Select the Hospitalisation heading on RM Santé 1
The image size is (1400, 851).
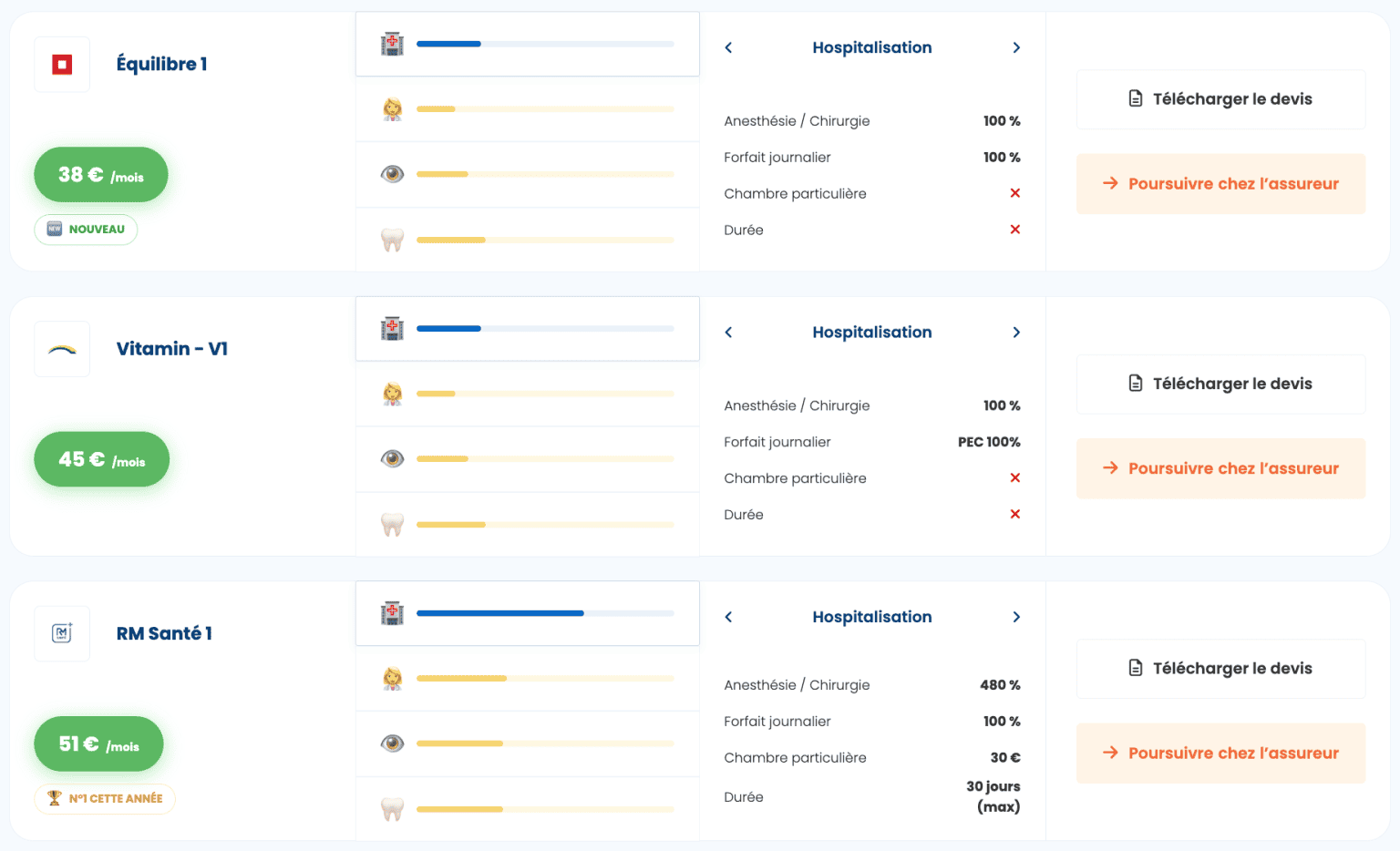871,617
